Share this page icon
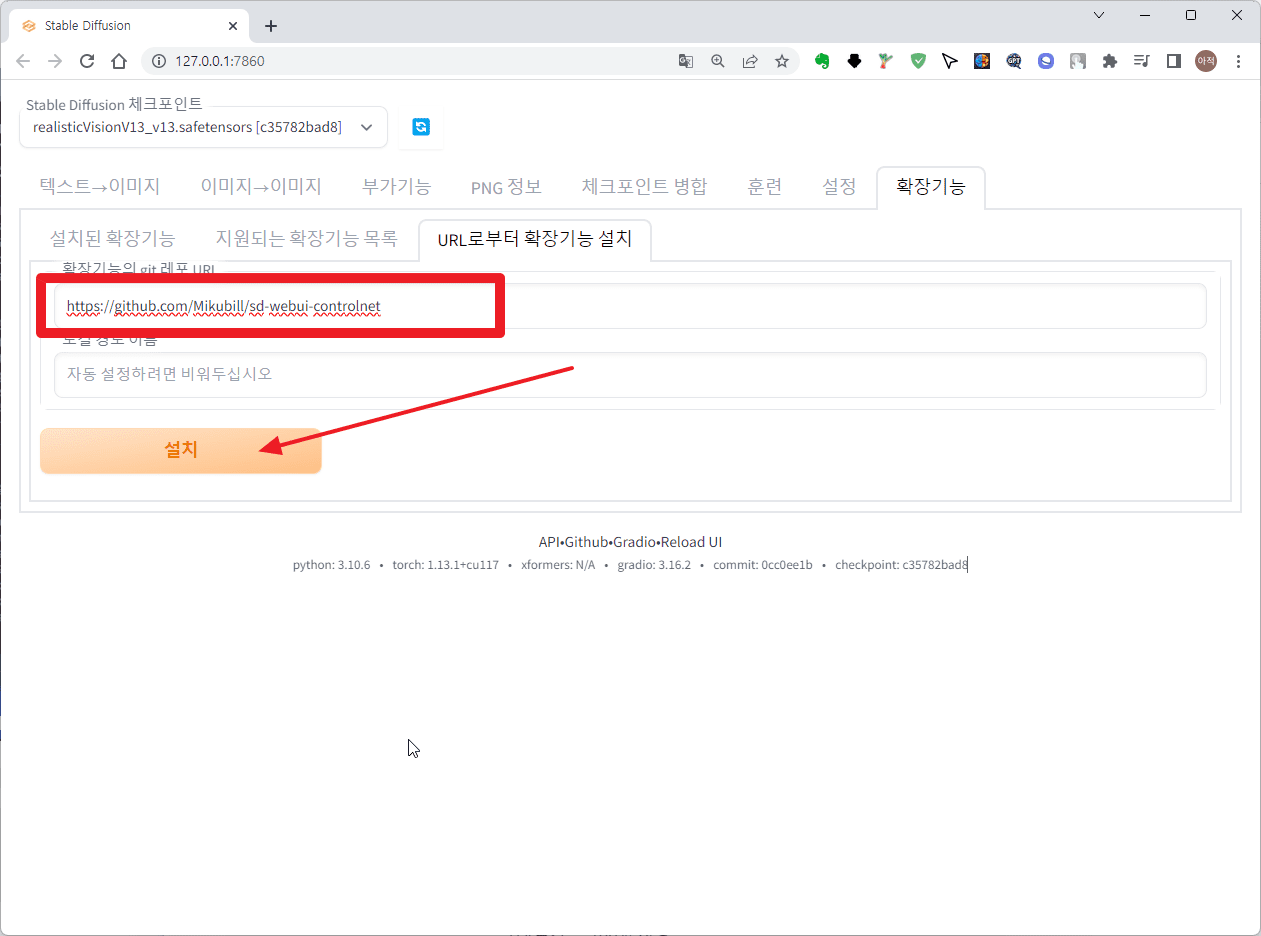 point(750,61)
